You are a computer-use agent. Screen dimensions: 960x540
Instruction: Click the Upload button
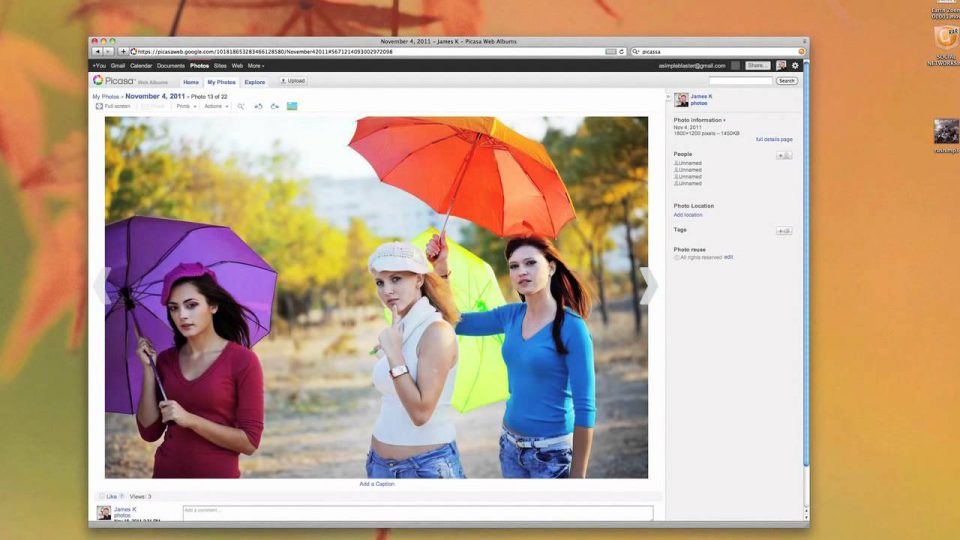[x=293, y=81]
